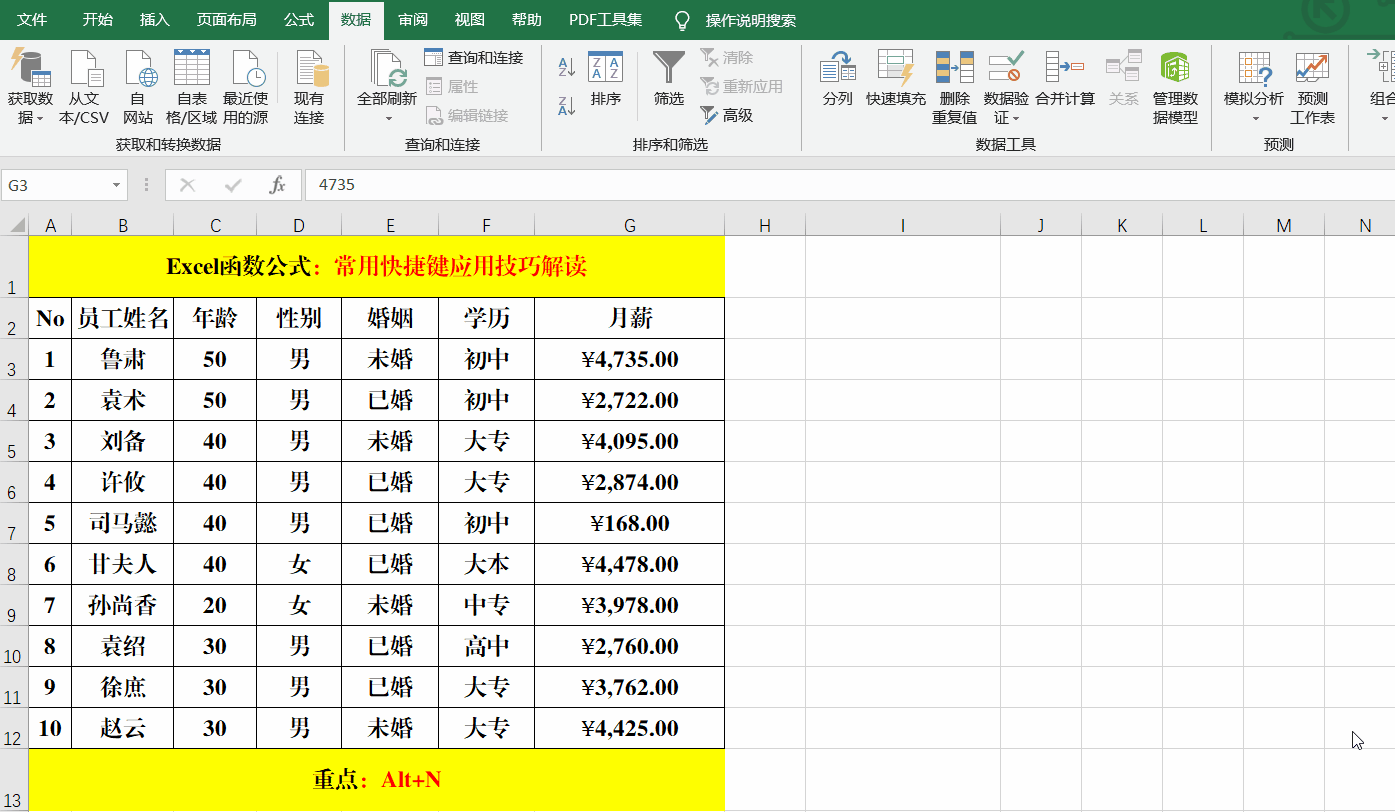The image size is (1395, 812).
Task: Select cell containing ¥2,760.00
Action: [x=629, y=646]
